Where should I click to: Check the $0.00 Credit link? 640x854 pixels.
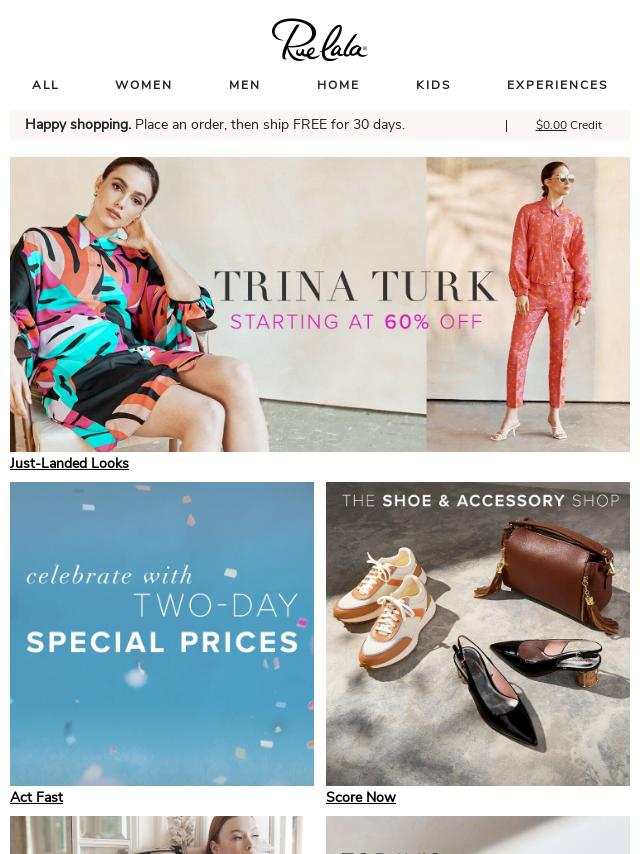tap(569, 125)
